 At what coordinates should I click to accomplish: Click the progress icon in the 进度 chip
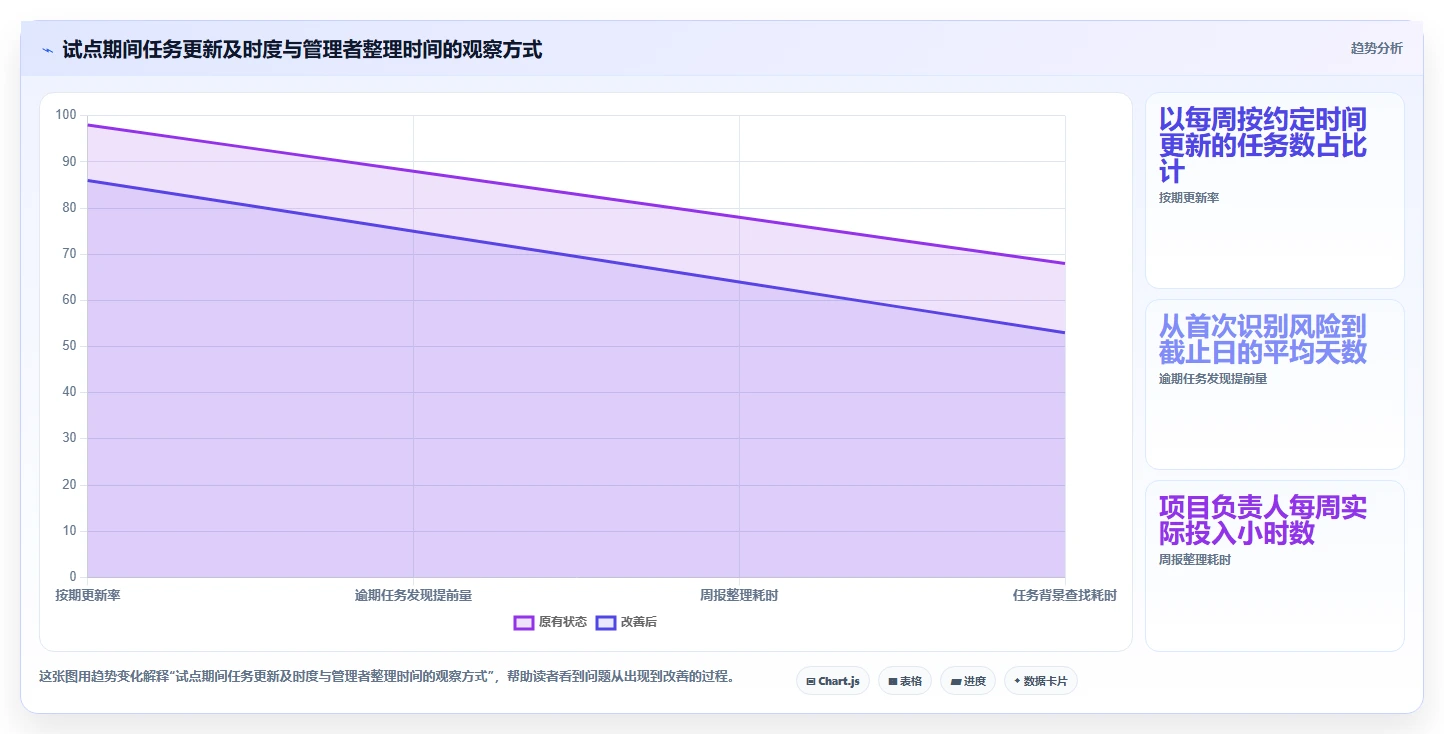[x=955, y=681]
